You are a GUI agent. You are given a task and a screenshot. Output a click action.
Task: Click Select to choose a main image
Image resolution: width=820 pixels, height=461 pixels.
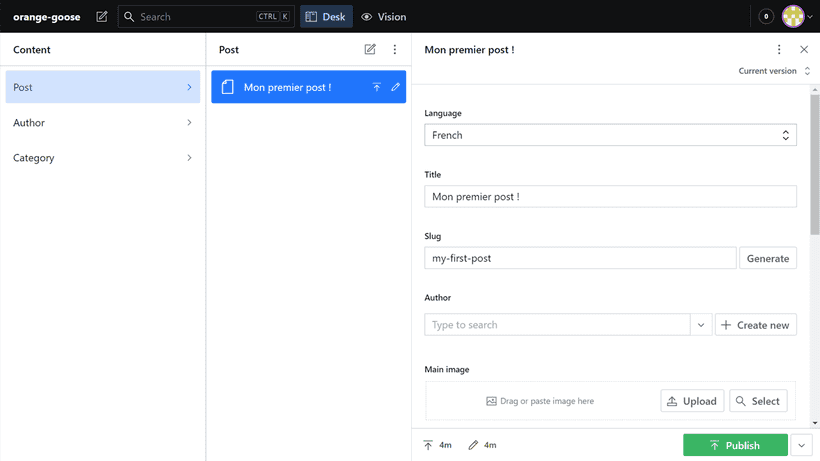tap(758, 401)
